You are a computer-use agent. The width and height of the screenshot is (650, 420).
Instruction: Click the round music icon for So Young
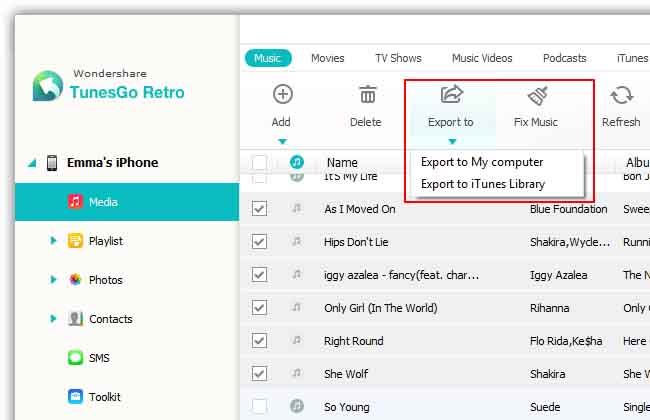[296, 406]
